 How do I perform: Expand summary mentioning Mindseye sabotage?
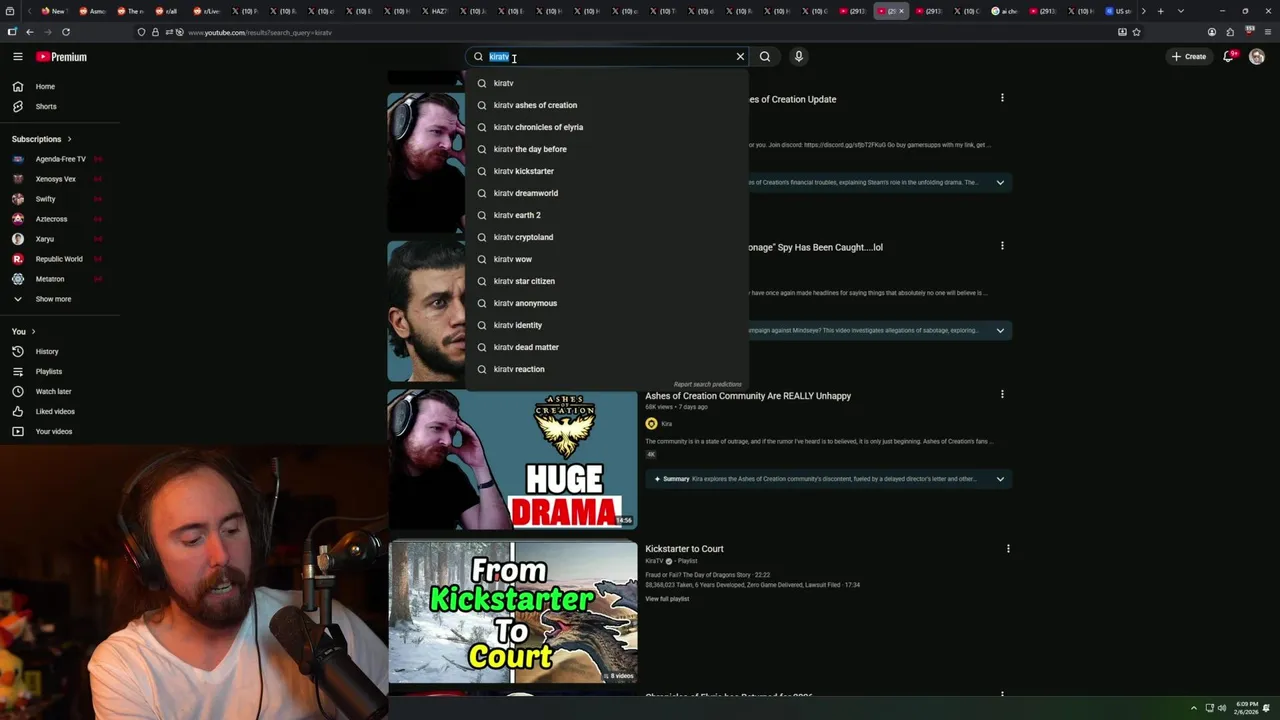pos(1000,330)
